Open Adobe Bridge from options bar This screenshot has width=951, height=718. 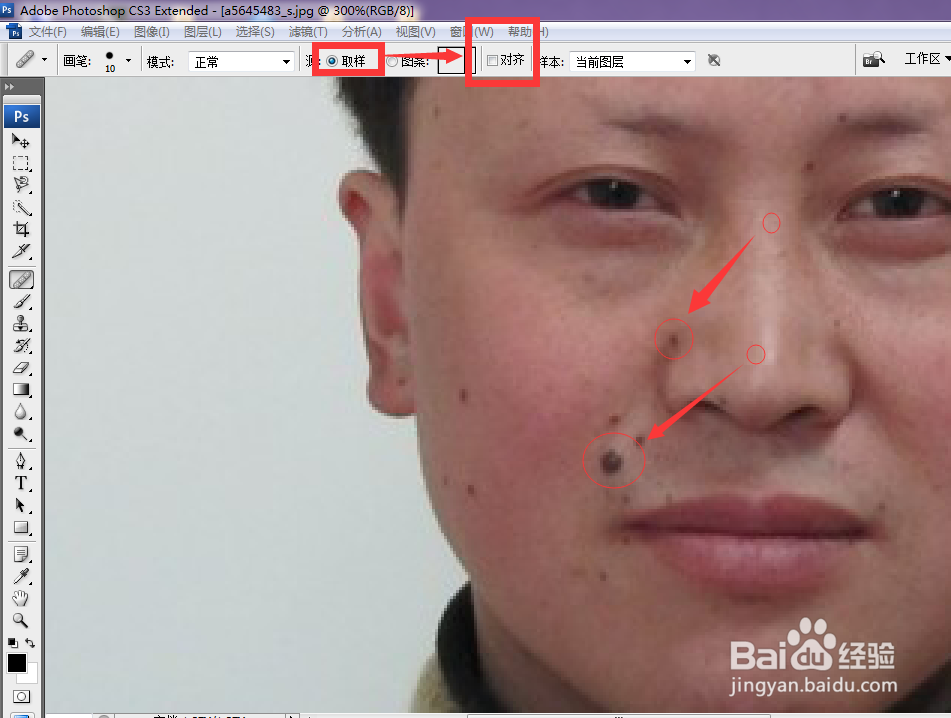[x=874, y=59]
